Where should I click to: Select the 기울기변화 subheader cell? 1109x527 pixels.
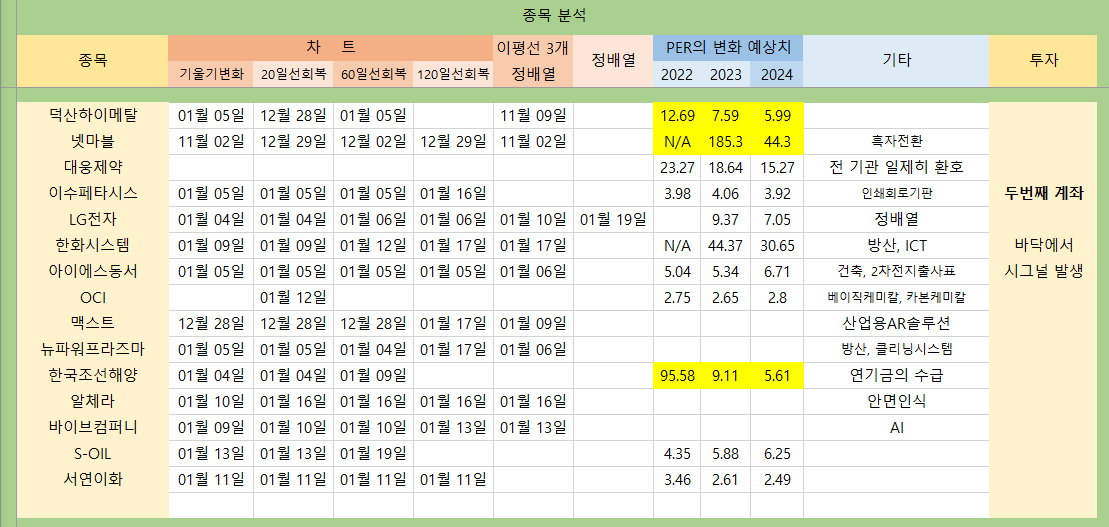point(211,74)
